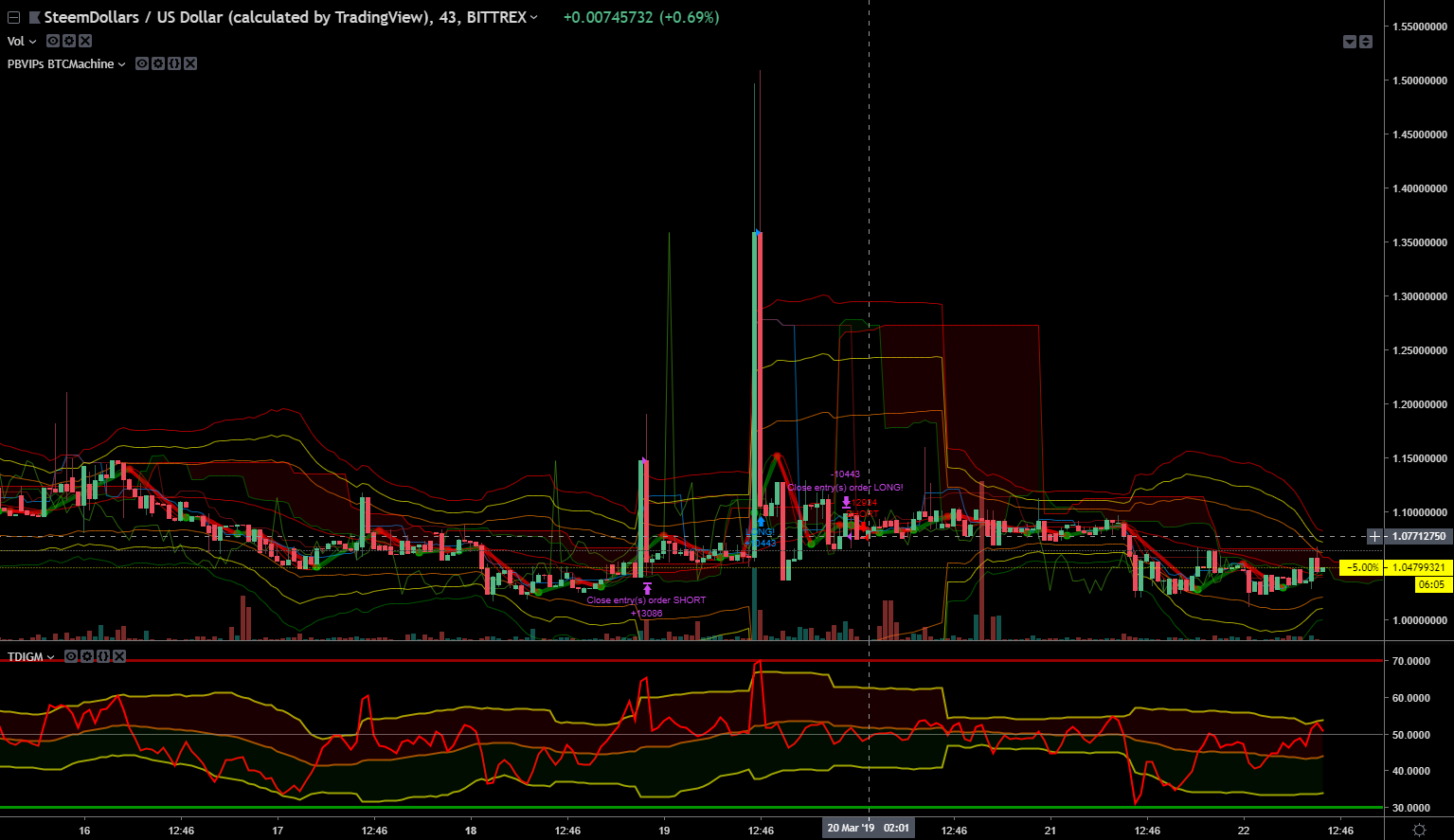Click the date label 21 on time axis
Image resolution: width=1454 pixels, height=840 pixels.
pos(1050,831)
